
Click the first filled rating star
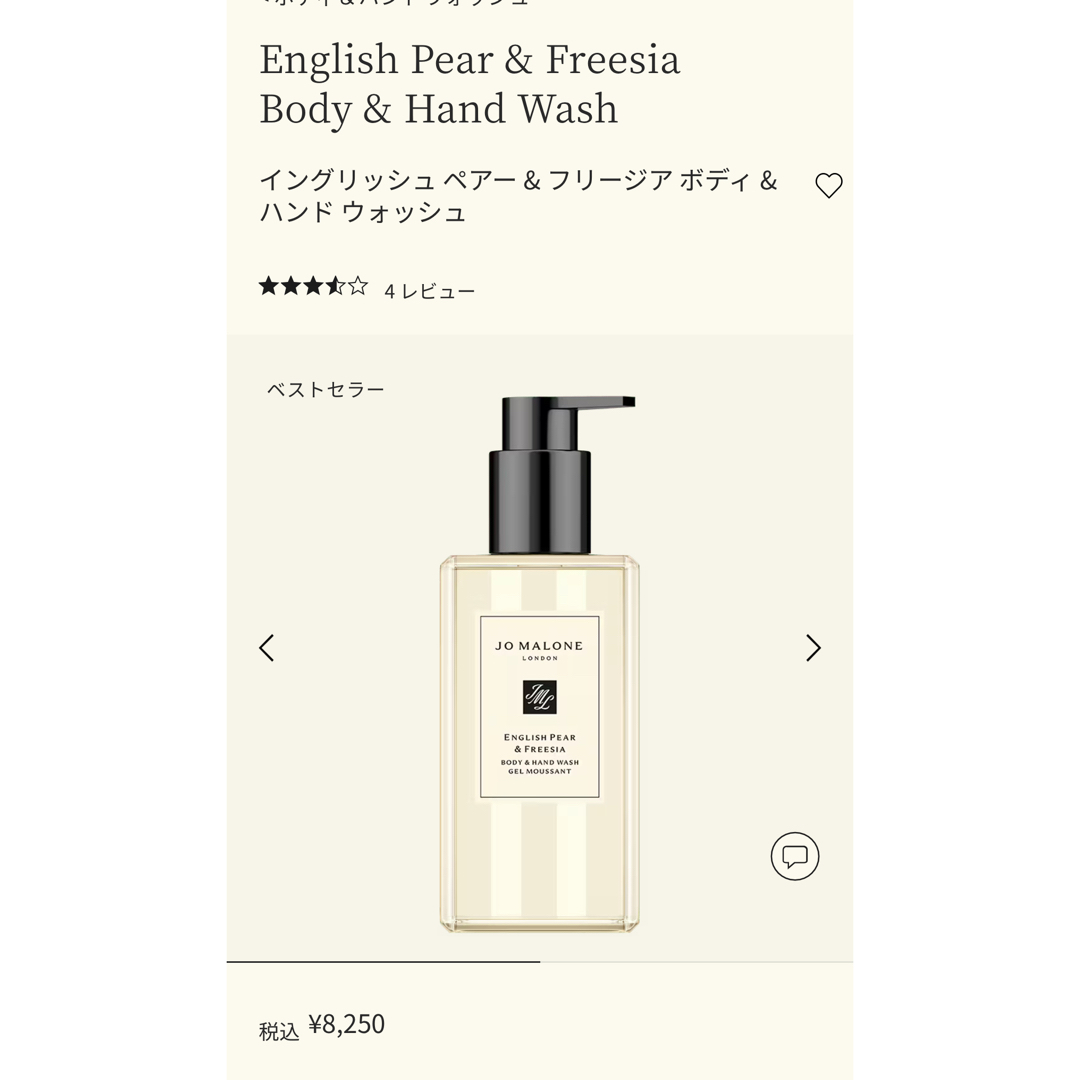[268, 286]
